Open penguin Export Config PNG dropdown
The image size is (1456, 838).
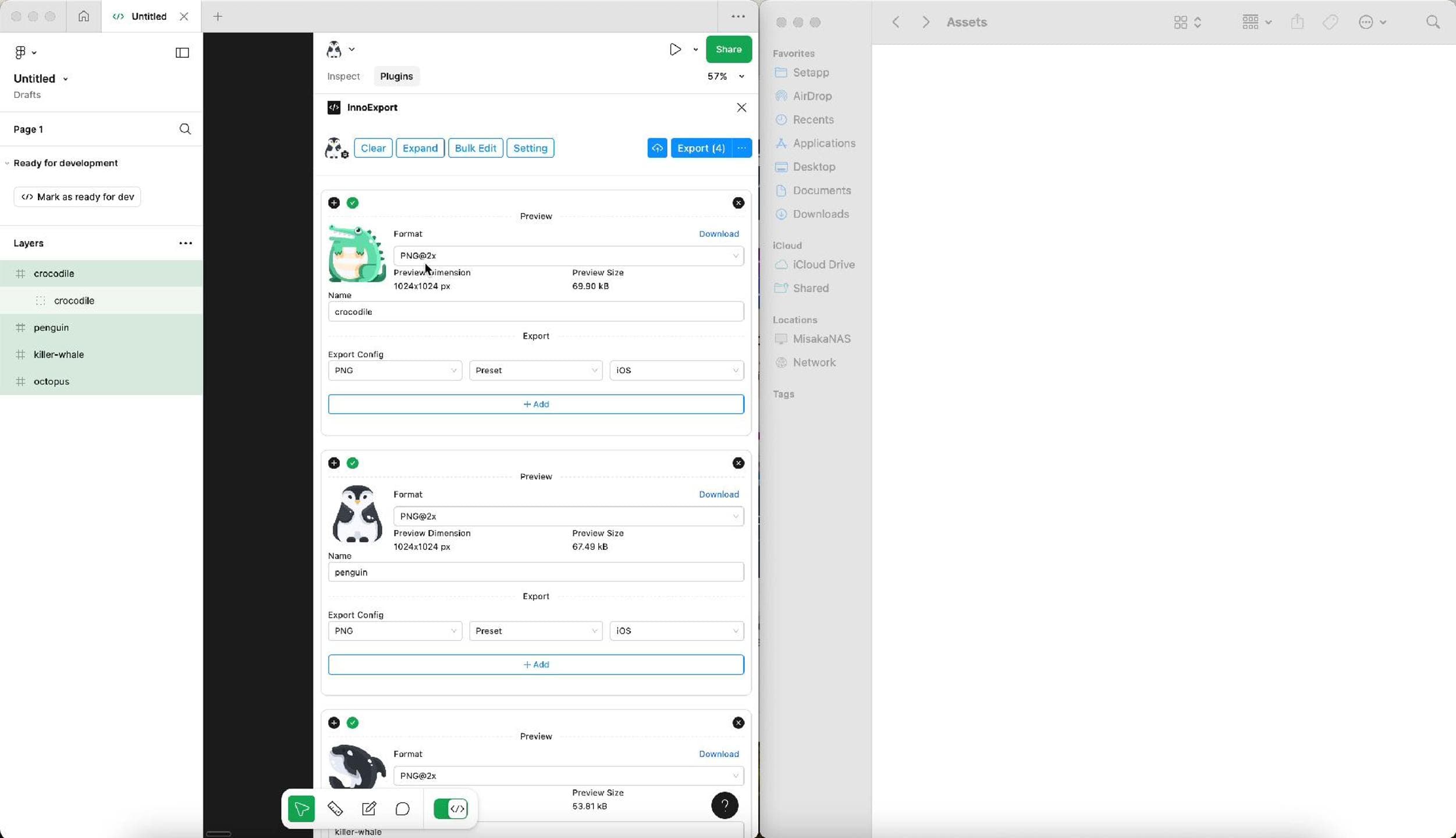click(x=395, y=631)
